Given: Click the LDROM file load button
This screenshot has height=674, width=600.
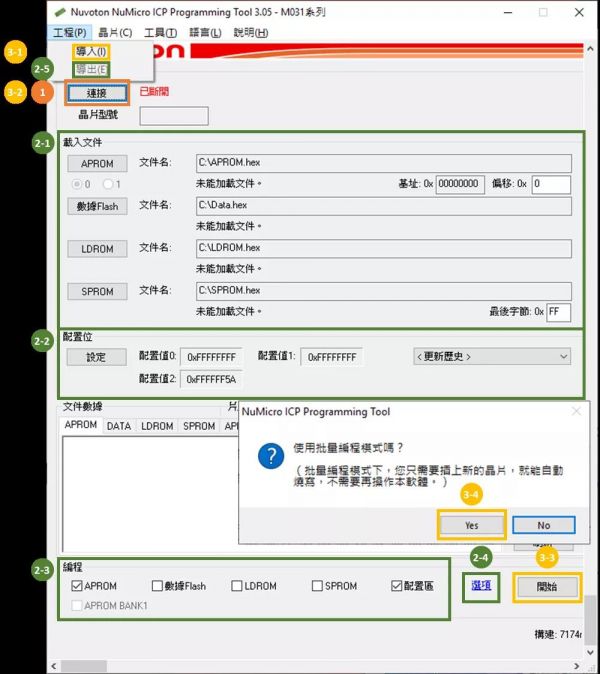Looking at the screenshot, I should click(x=97, y=248).
